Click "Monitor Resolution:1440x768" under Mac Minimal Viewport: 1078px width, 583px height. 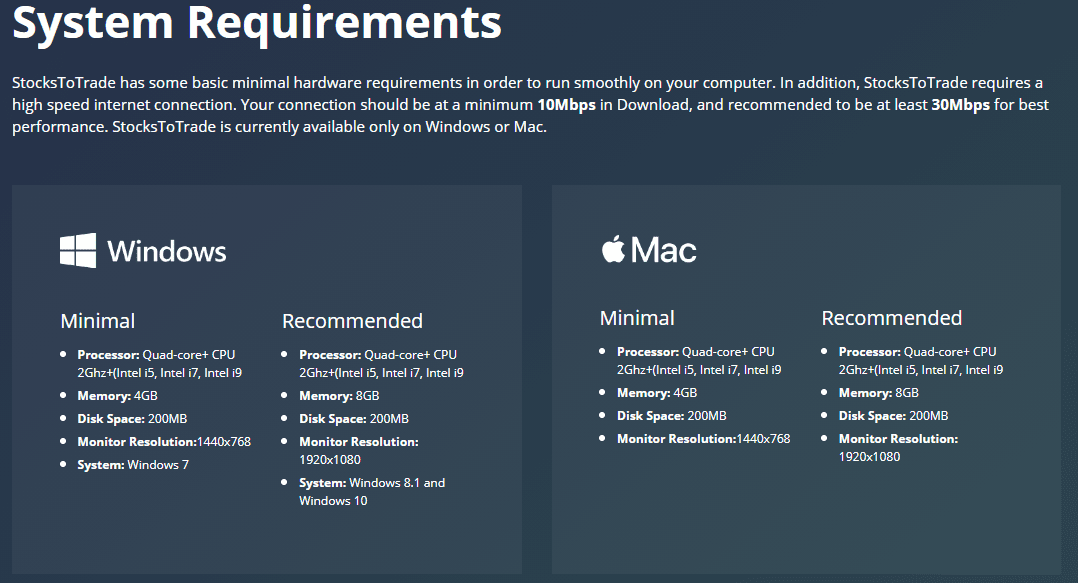click(x=703, y=439)
